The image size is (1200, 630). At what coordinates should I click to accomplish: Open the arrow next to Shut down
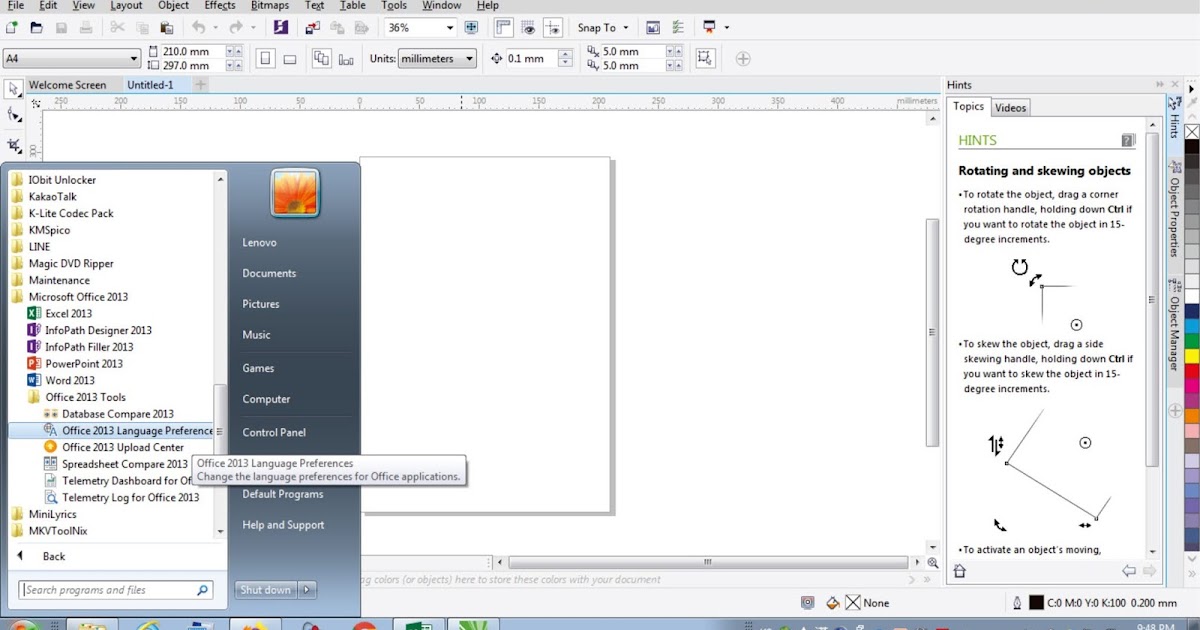click(x=307, y=590)
